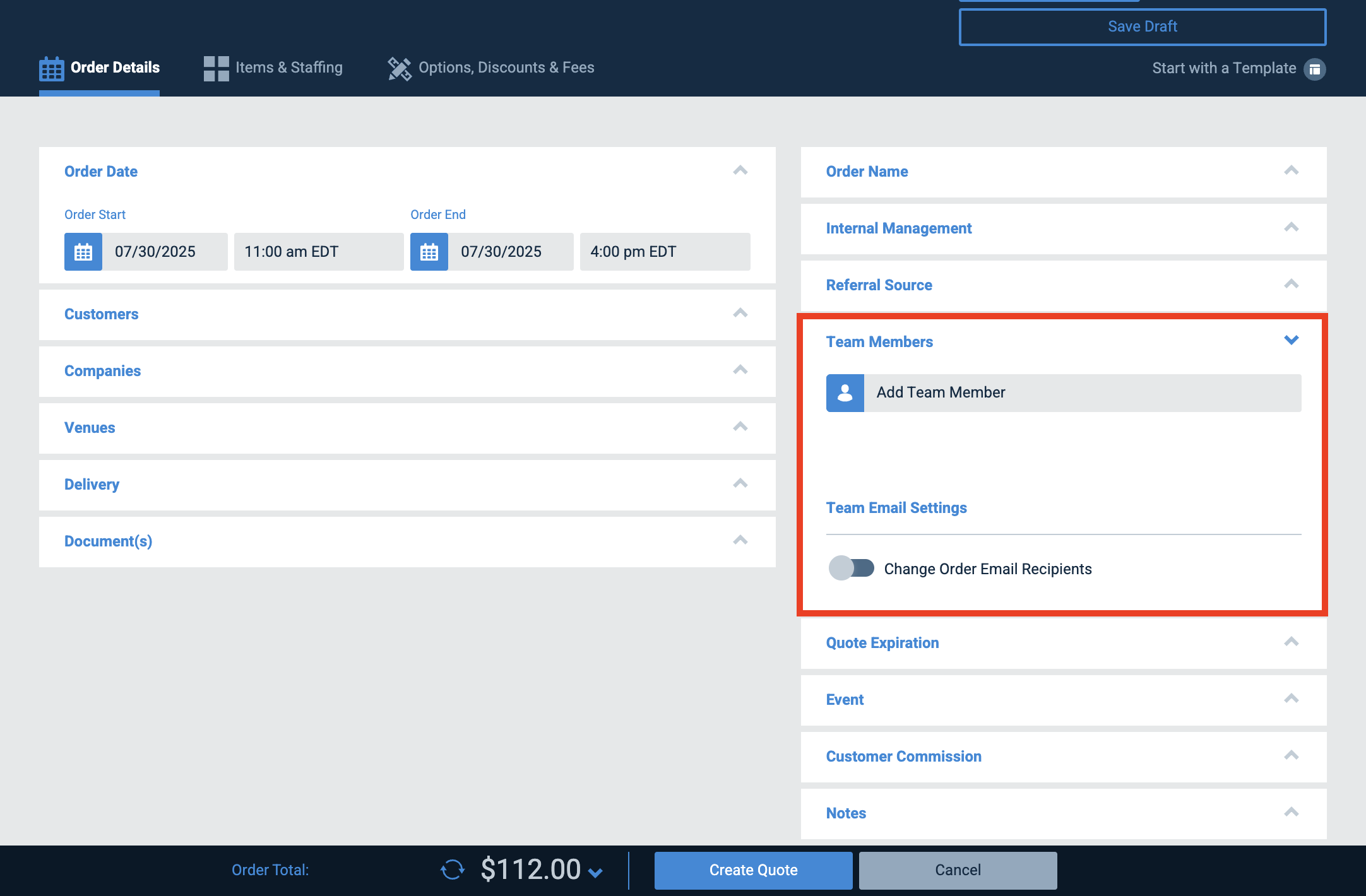
Task: Click the Save Draft button
Action: [x=1143, y=27]
